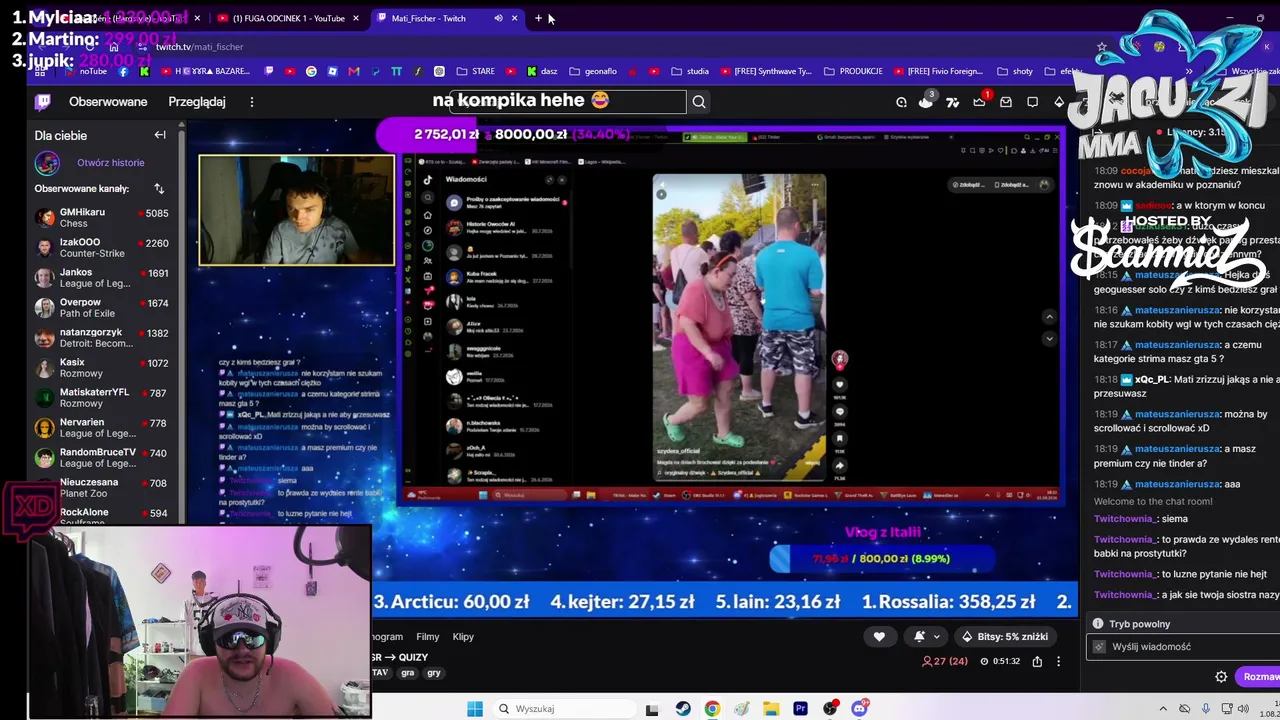
Task: Switch to the Filmy channel tab
Action: (x=428, y=636)
